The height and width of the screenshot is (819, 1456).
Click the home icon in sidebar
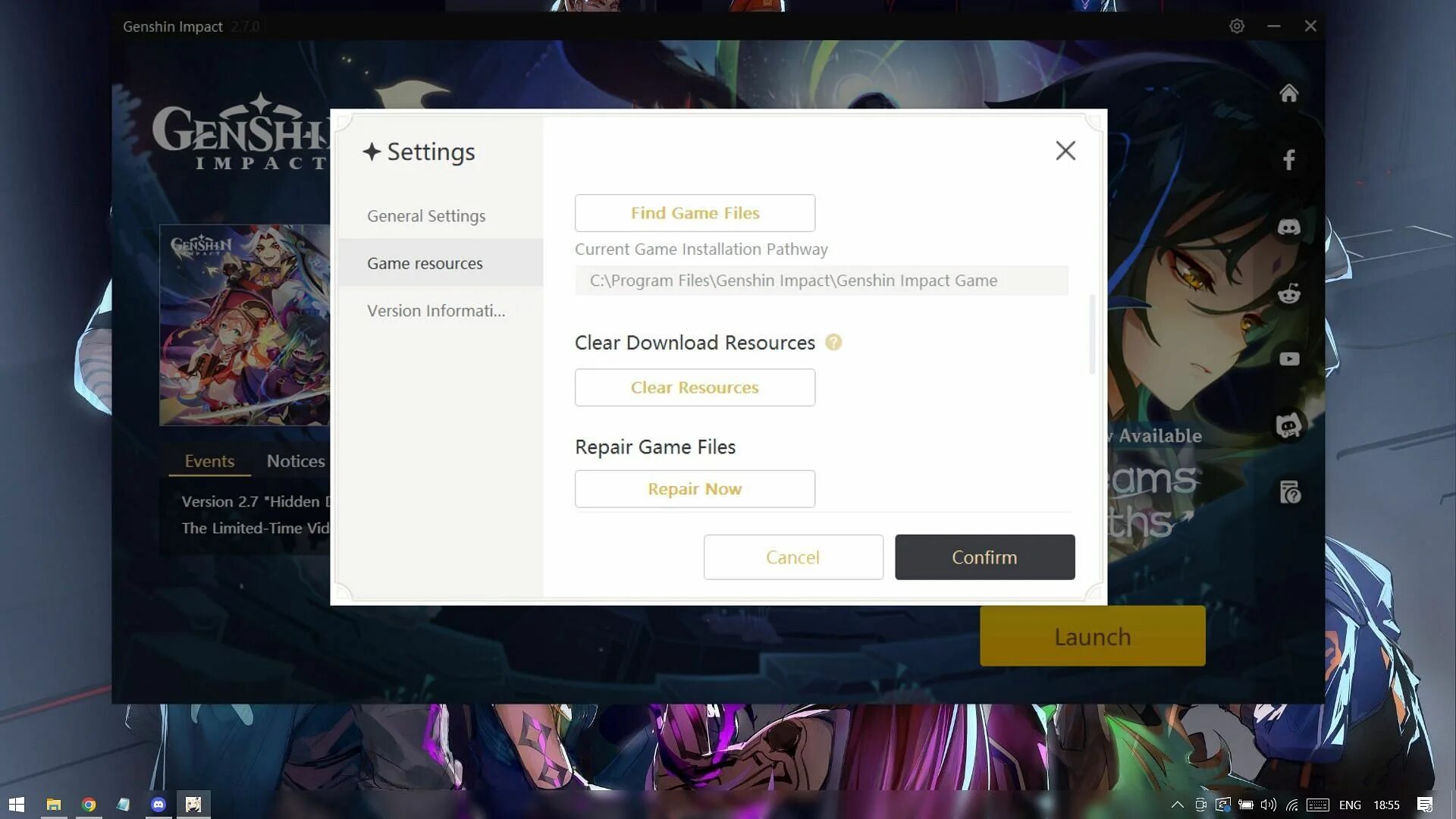(x=1289, y=92)
